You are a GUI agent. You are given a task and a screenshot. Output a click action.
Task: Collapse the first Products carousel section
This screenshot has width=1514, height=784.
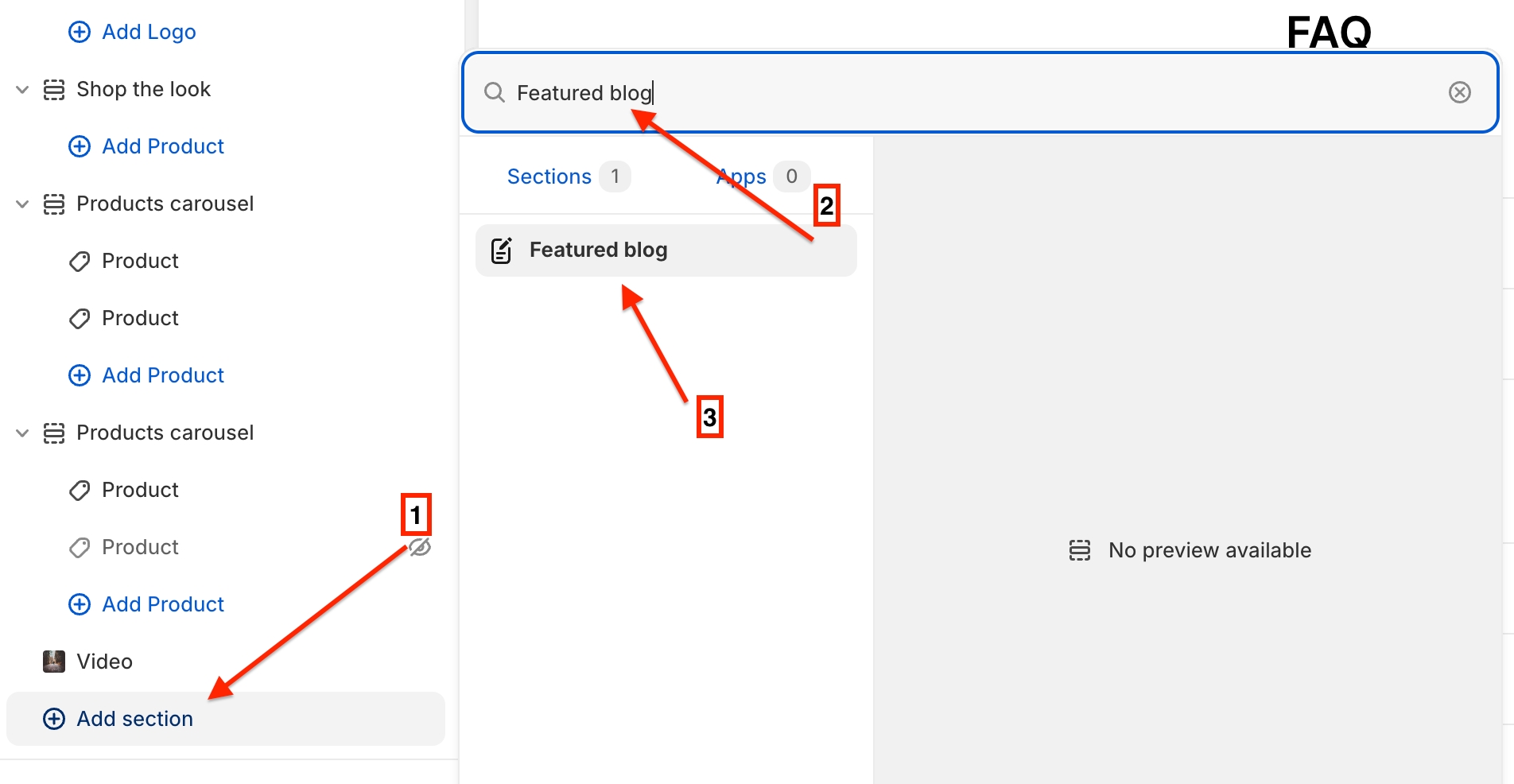23,204
